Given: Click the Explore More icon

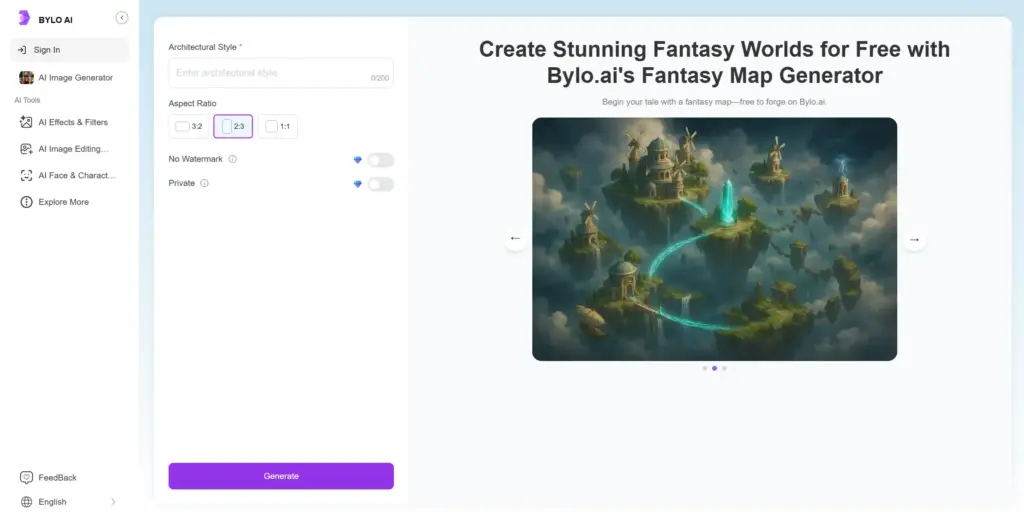Looking at the screenshot, I should point(26,202).
